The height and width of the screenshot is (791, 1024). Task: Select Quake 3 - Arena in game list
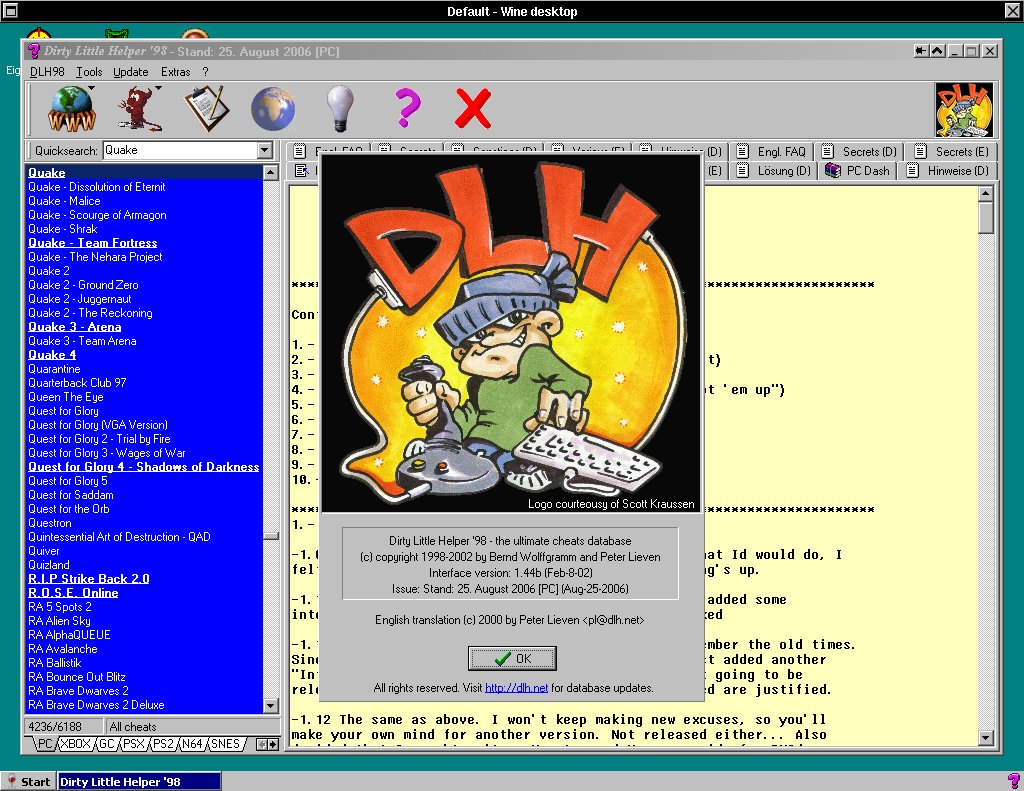(x=74, y=327)
